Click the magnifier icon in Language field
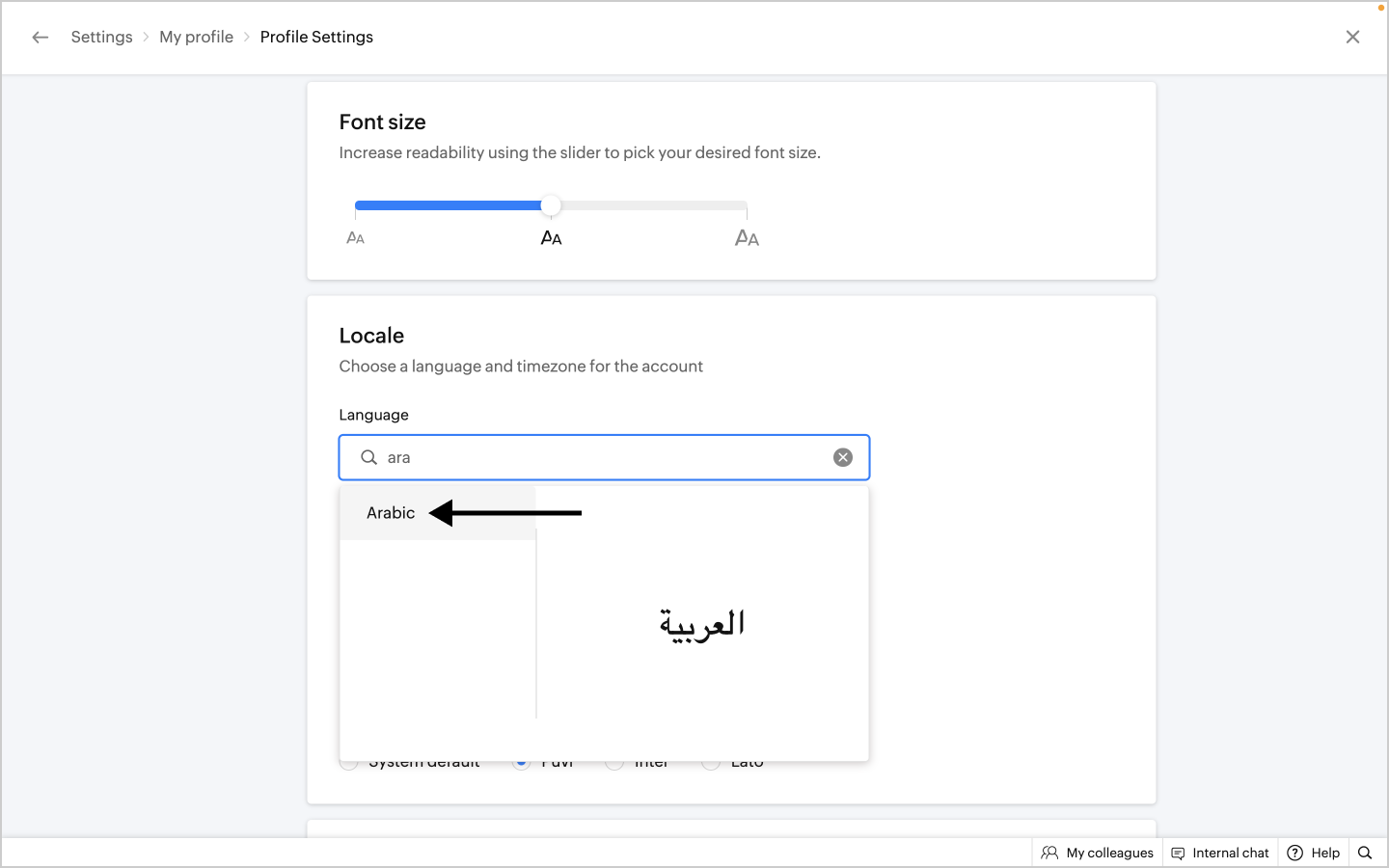This screenshot has height=868, width=1389. click(x=368, y=457)
